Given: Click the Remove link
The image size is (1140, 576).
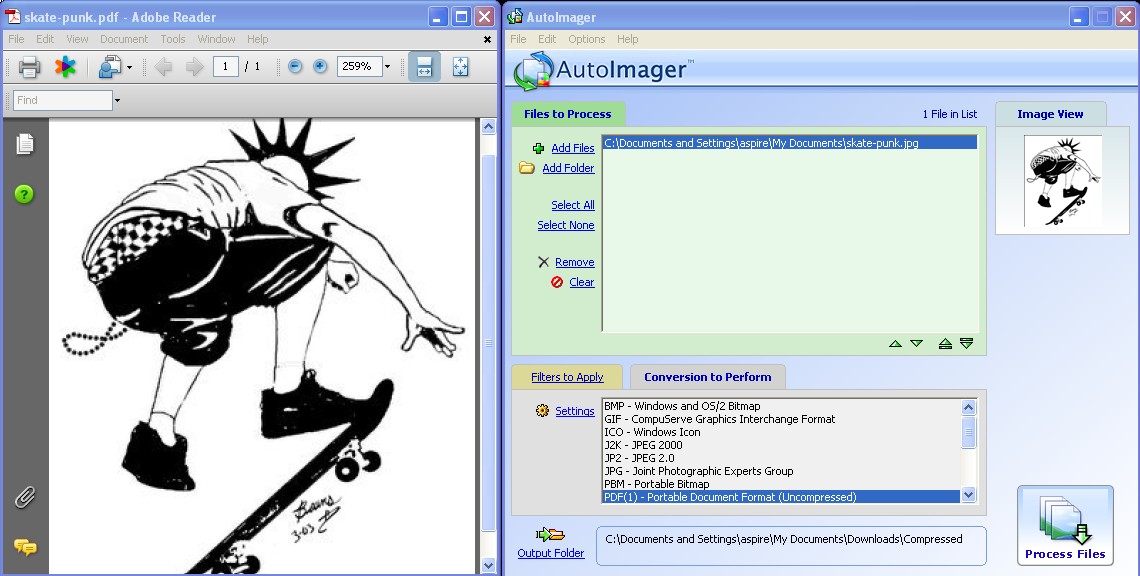Looking at the screenshot, I should coord(574,263).
